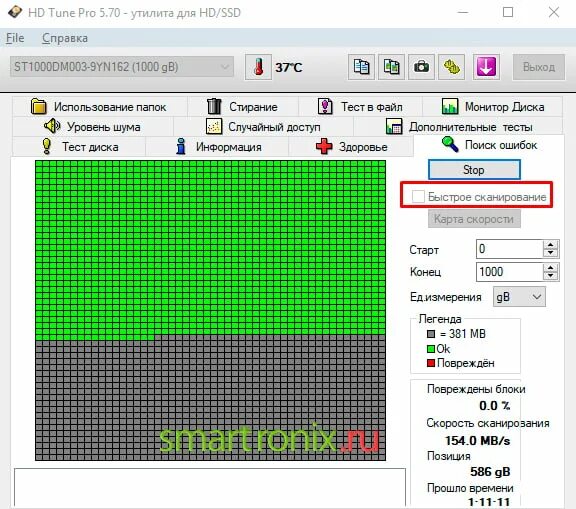Click the camera save screenshot icon
Image resolution: width=576 pixels, height=509 pixels.
click(421, 67)
